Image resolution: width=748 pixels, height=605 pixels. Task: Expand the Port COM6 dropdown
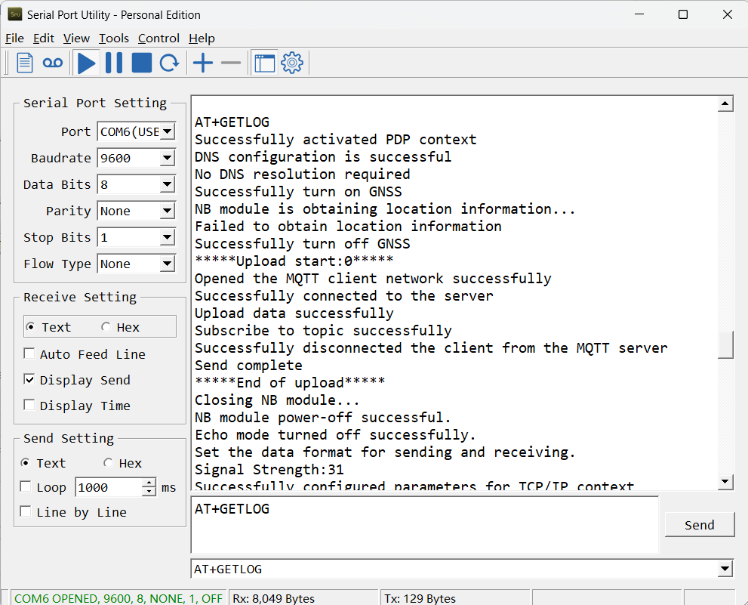tap(167, 132)
